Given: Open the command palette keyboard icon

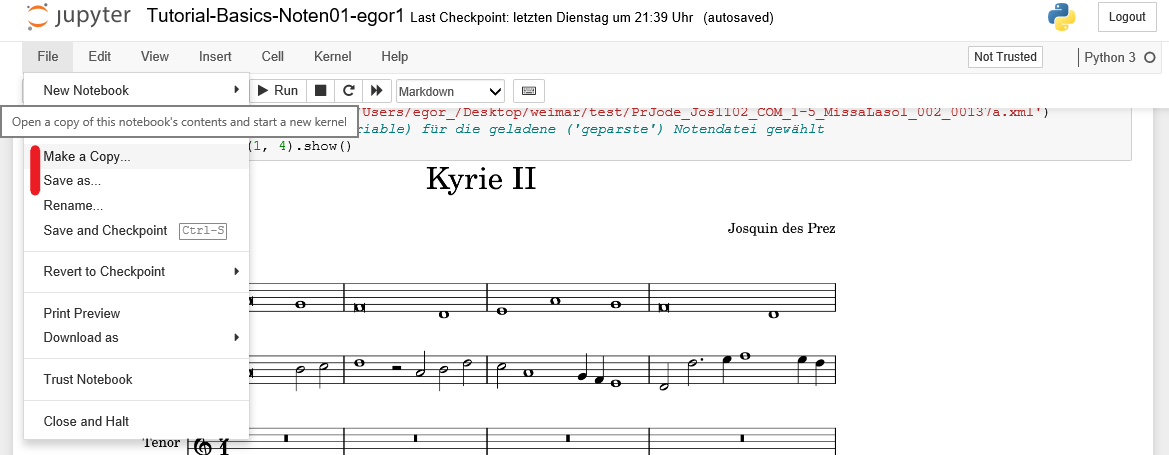Looking at the screenshot, I should 528,91.
